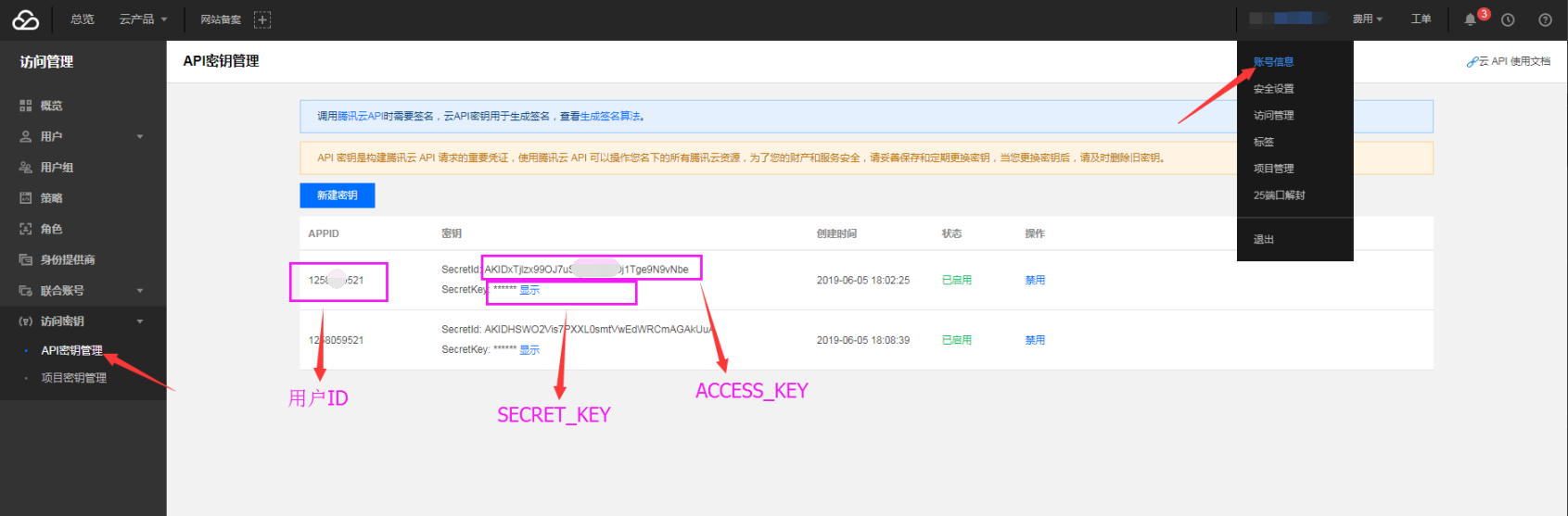
Task: Expand the 用户 sidebar section
Action: tap(140, 137)
